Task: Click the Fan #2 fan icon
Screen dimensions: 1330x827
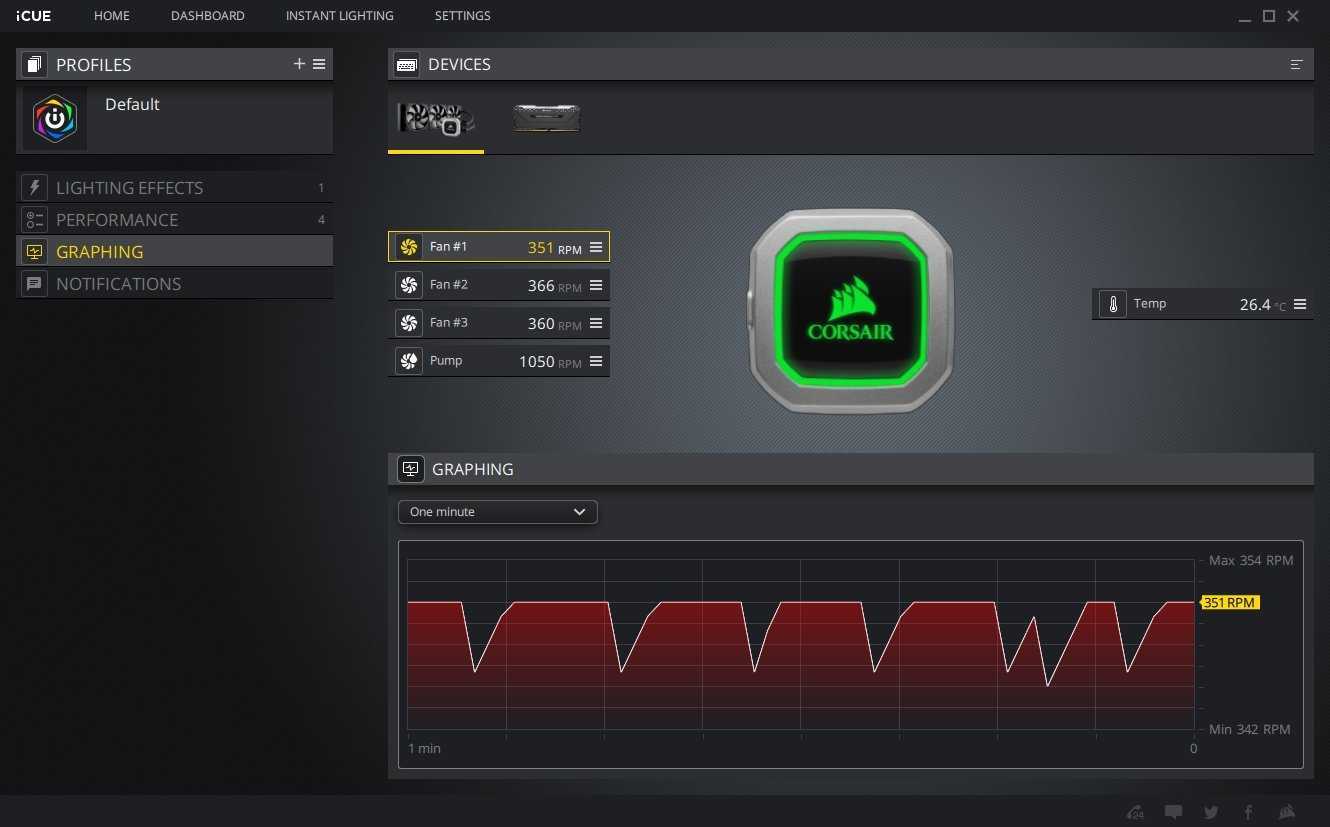Action: coord(408,285)
